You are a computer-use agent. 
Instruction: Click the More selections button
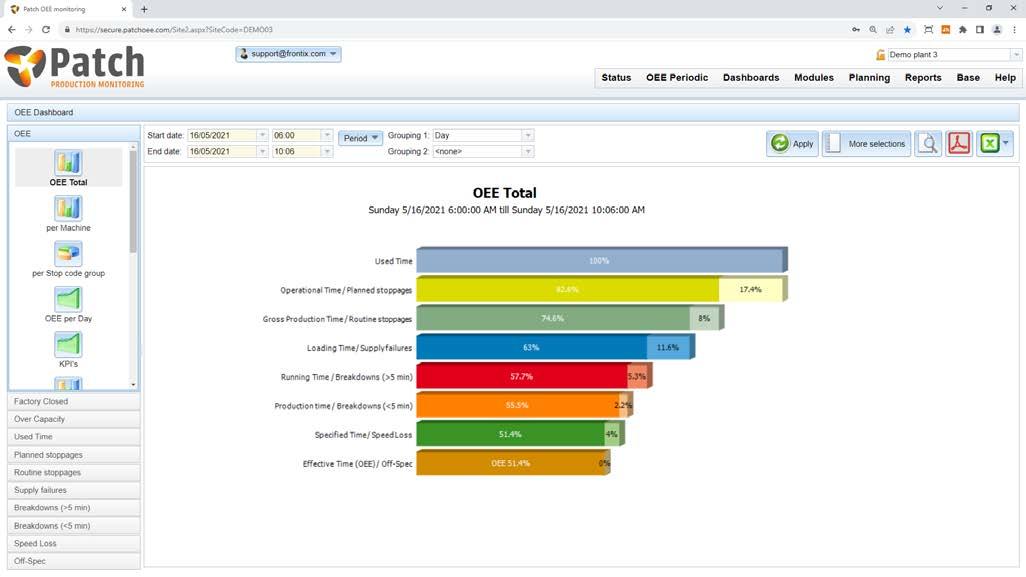[x=866, y=143]
